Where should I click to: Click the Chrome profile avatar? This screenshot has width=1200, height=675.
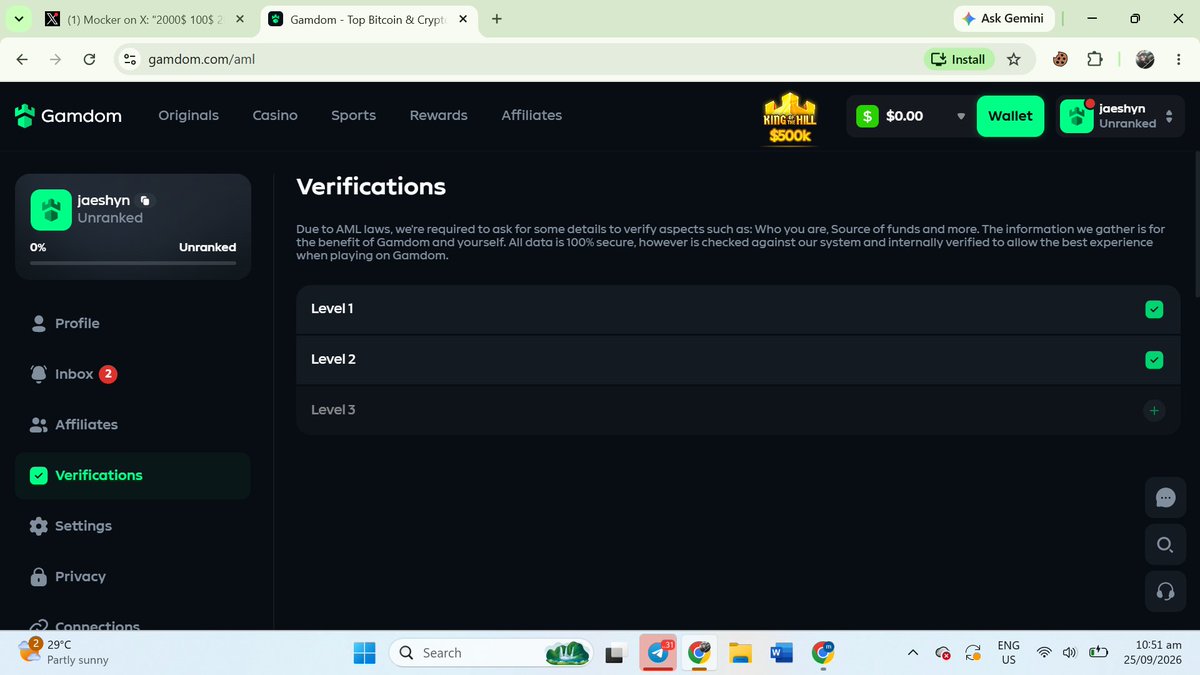[1145, 59]
